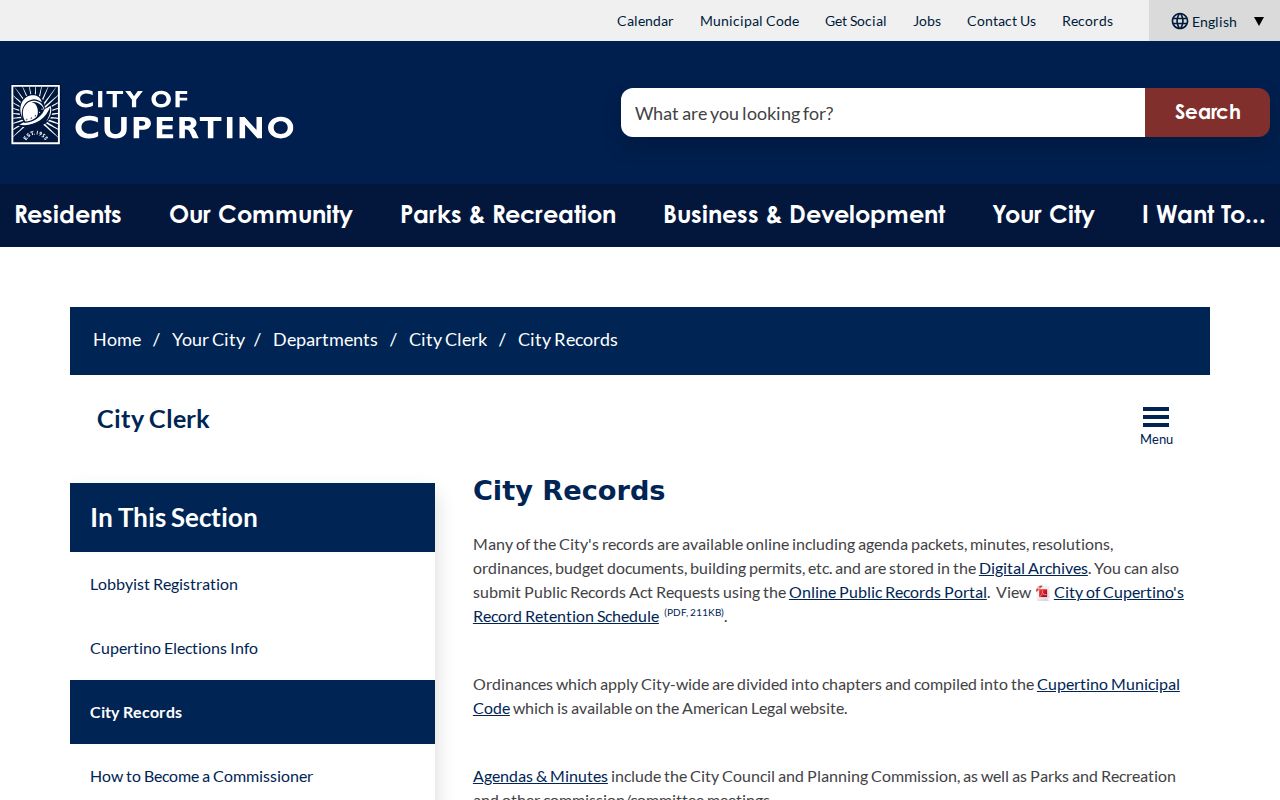This screenshot has height=800, width=1280.
Task: Click the Search button
Action: (1207, 113)
